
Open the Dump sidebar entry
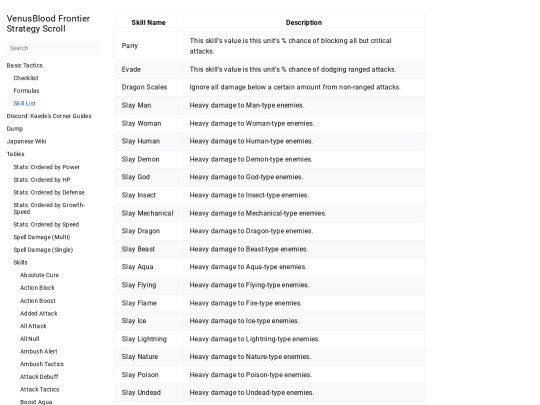15,129
